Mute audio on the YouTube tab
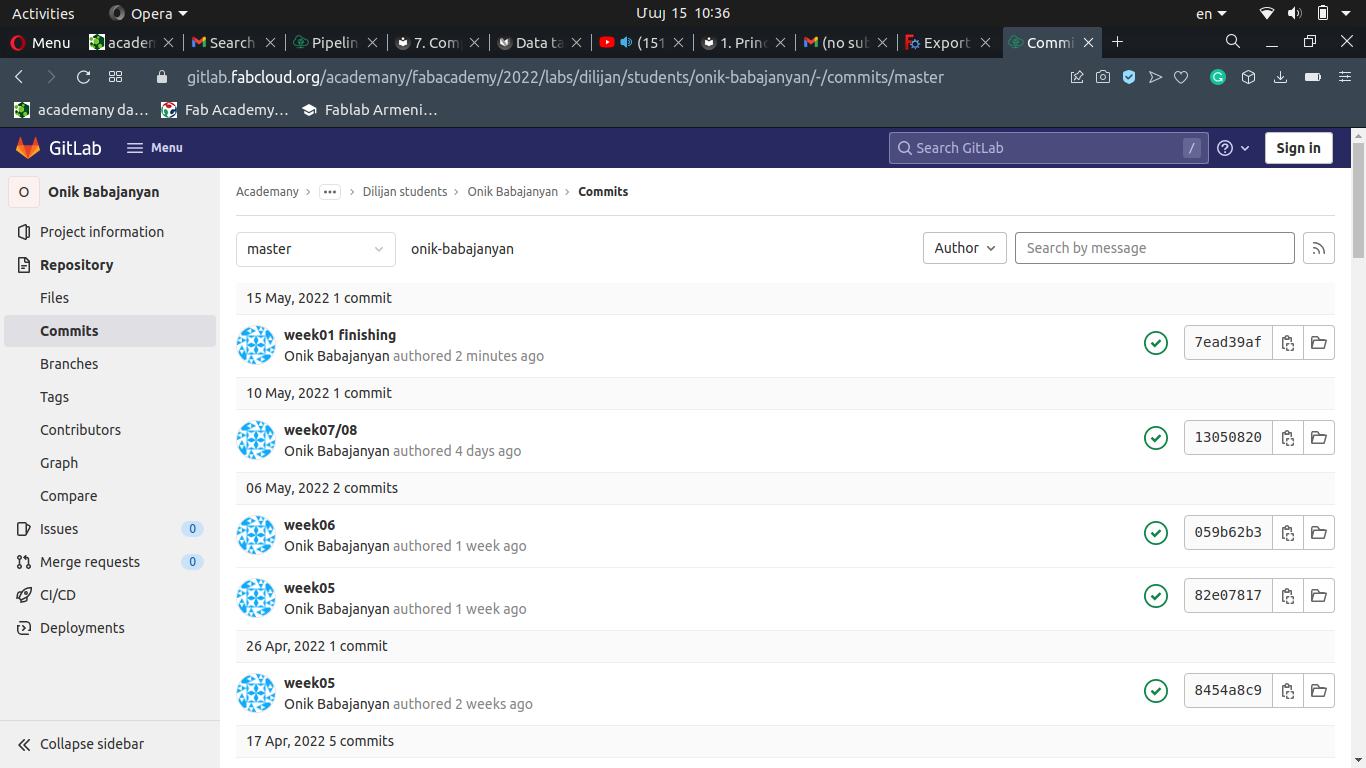Screen dimensions: 1366x768 coord(626,42)
